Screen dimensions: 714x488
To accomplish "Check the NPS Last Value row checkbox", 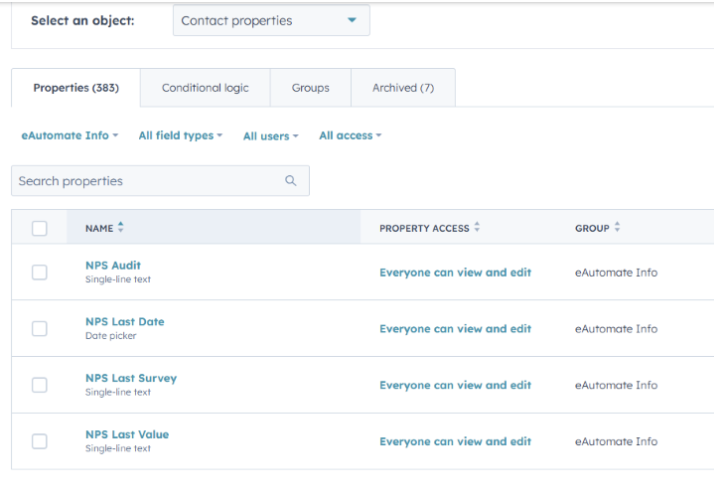I will [x=40, y=441].
